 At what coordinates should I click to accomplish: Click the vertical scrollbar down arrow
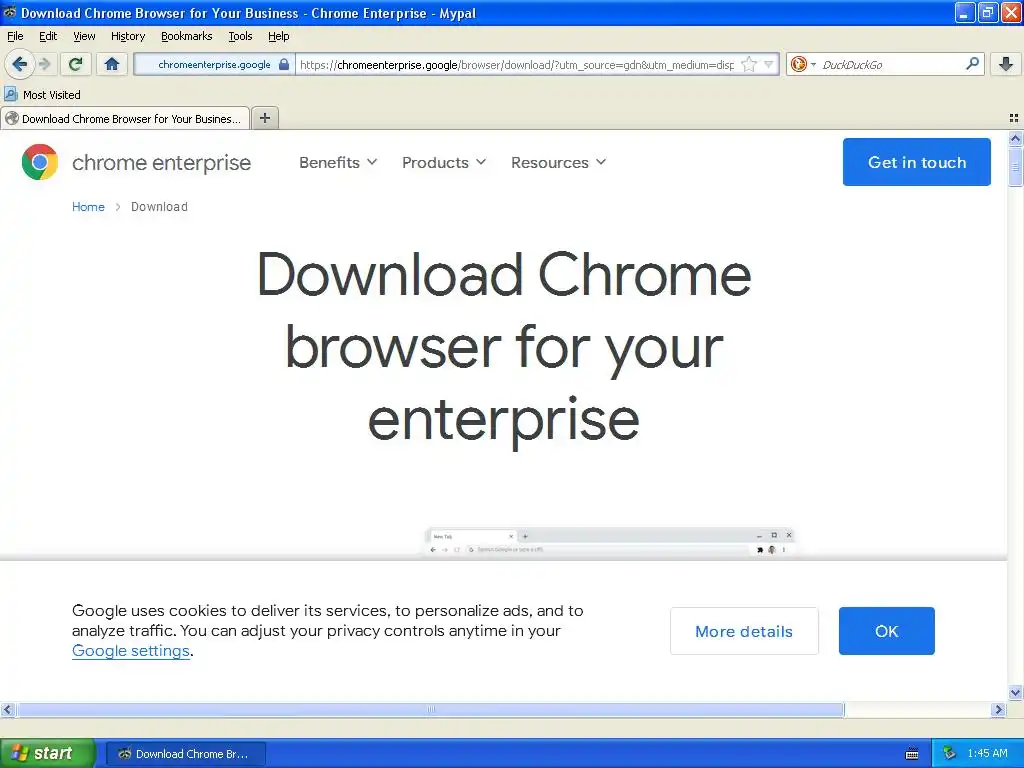[x=1015, y=692]
